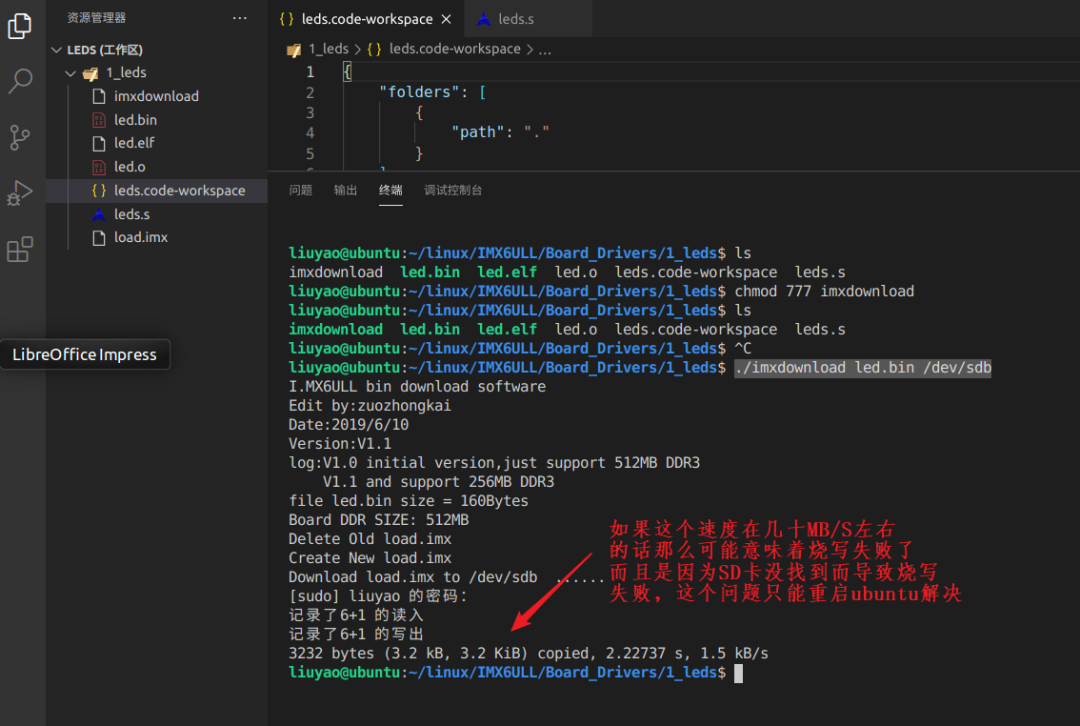Click the "Delete Old load.imx" terminal line
The image size is (1080, 726).
pyautogui.click(x=370, y=539)
